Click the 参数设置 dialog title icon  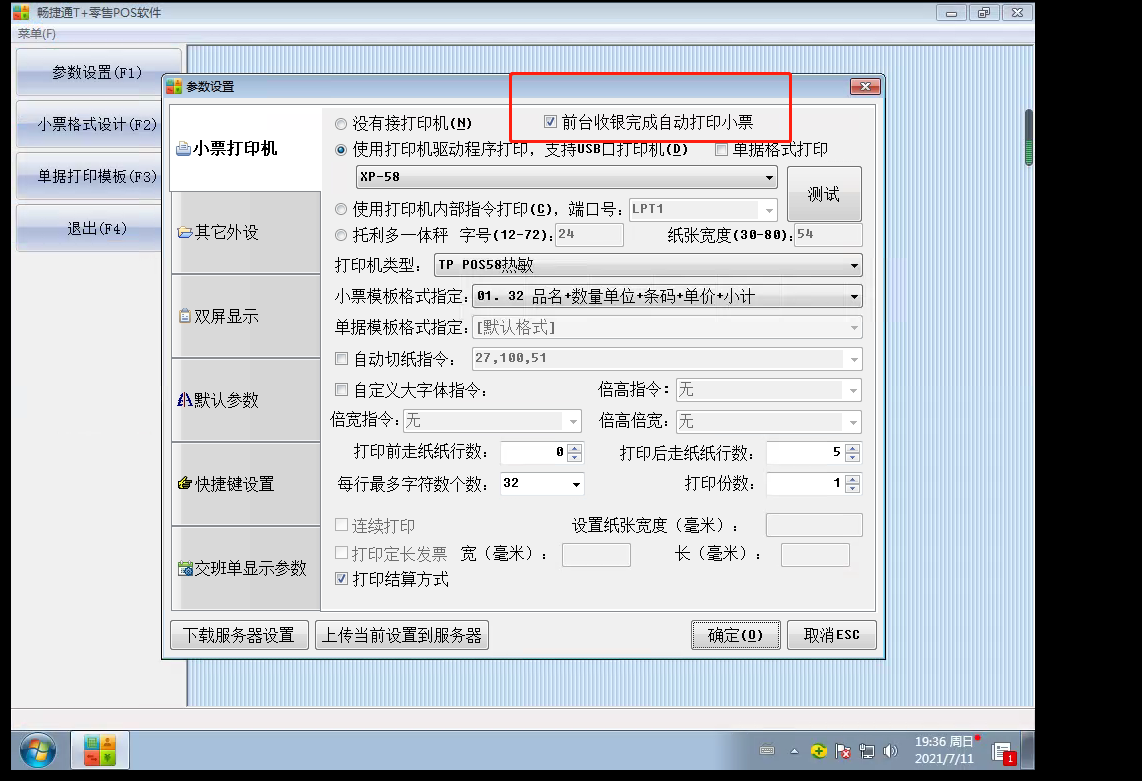click(x=174, y=87)
